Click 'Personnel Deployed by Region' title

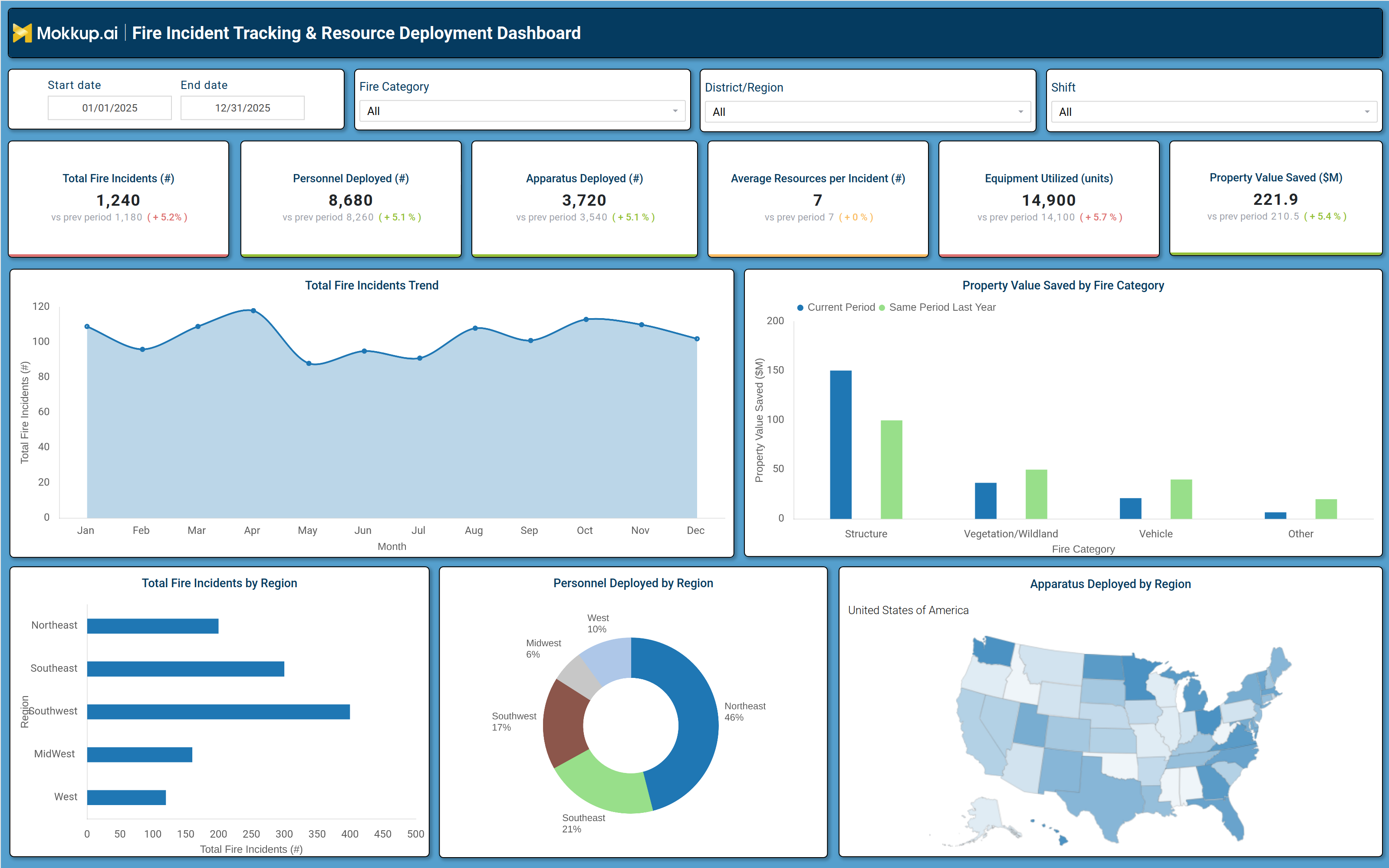[633, 583]
